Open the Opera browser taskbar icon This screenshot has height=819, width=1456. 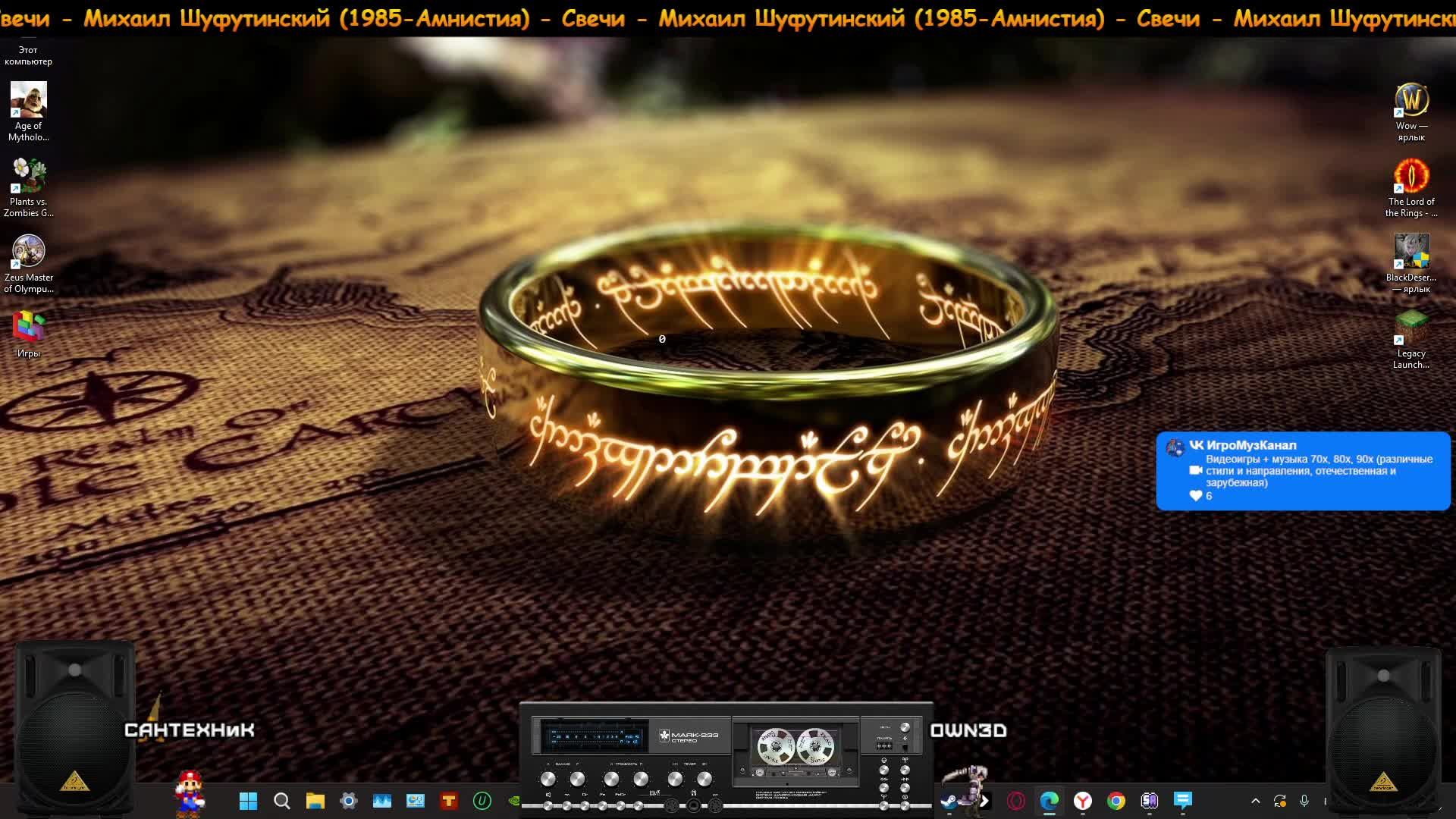tap(1015, 801)
